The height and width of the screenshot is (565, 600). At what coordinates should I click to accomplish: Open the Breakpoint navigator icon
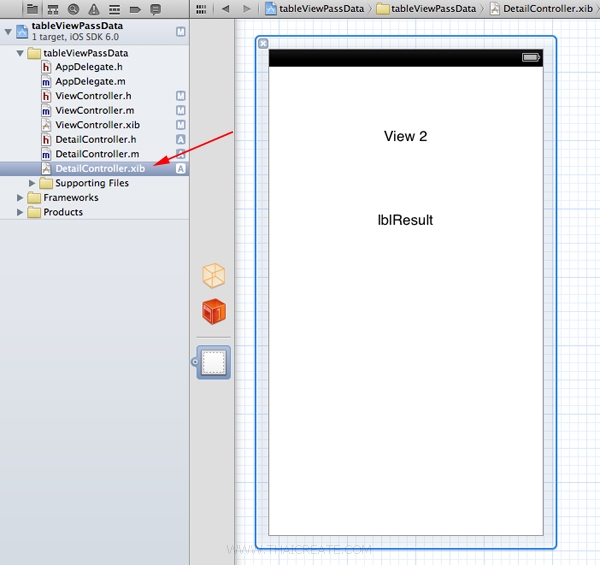click(135, 9)
